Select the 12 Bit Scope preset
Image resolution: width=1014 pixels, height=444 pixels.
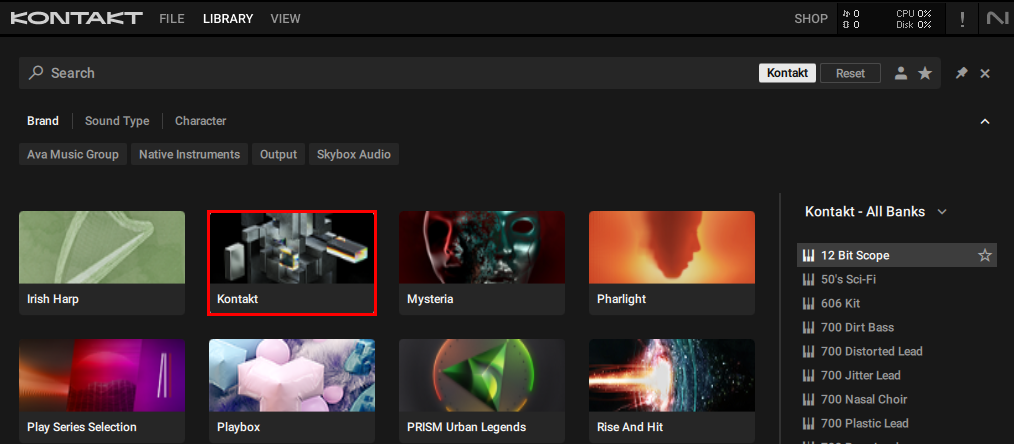896,255
